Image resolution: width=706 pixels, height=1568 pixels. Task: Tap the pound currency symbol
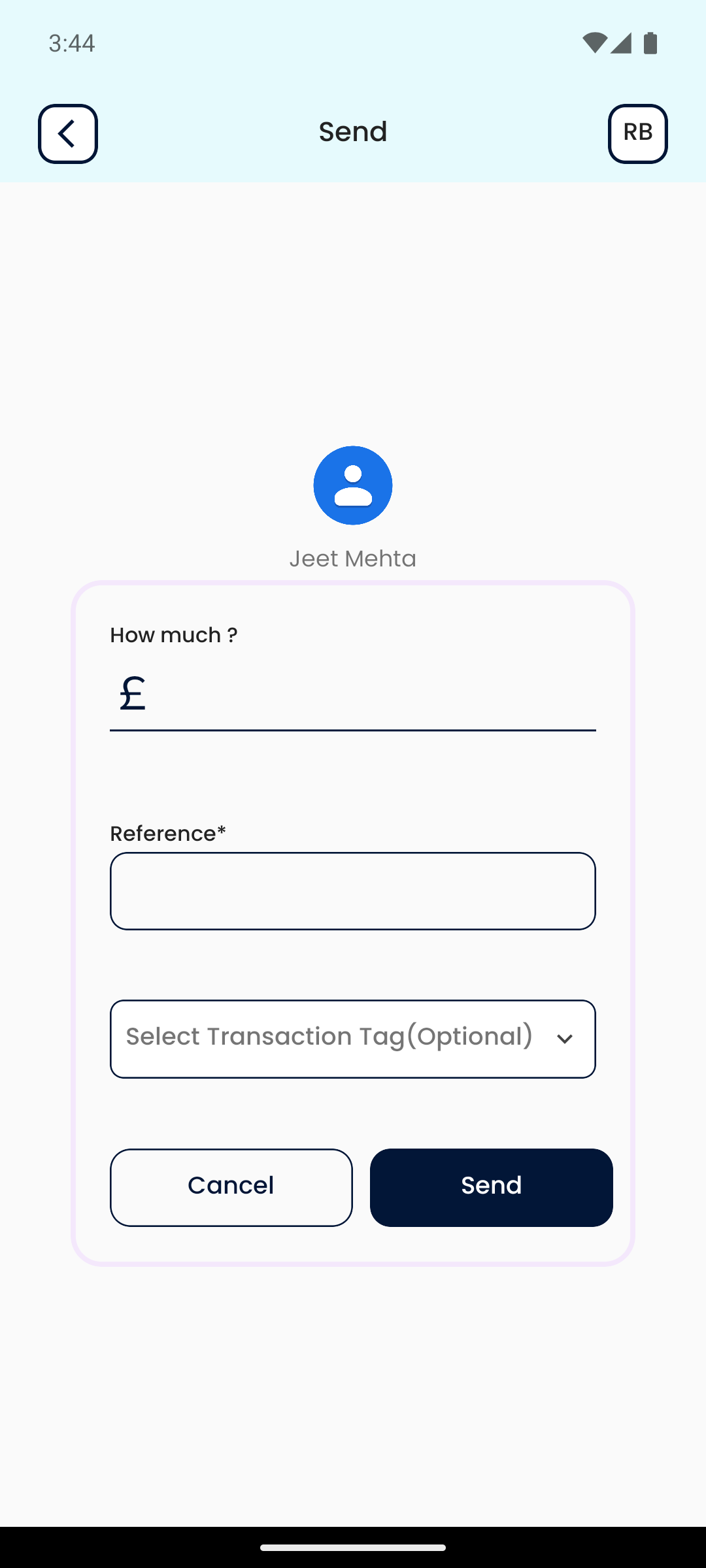(133, 693)
